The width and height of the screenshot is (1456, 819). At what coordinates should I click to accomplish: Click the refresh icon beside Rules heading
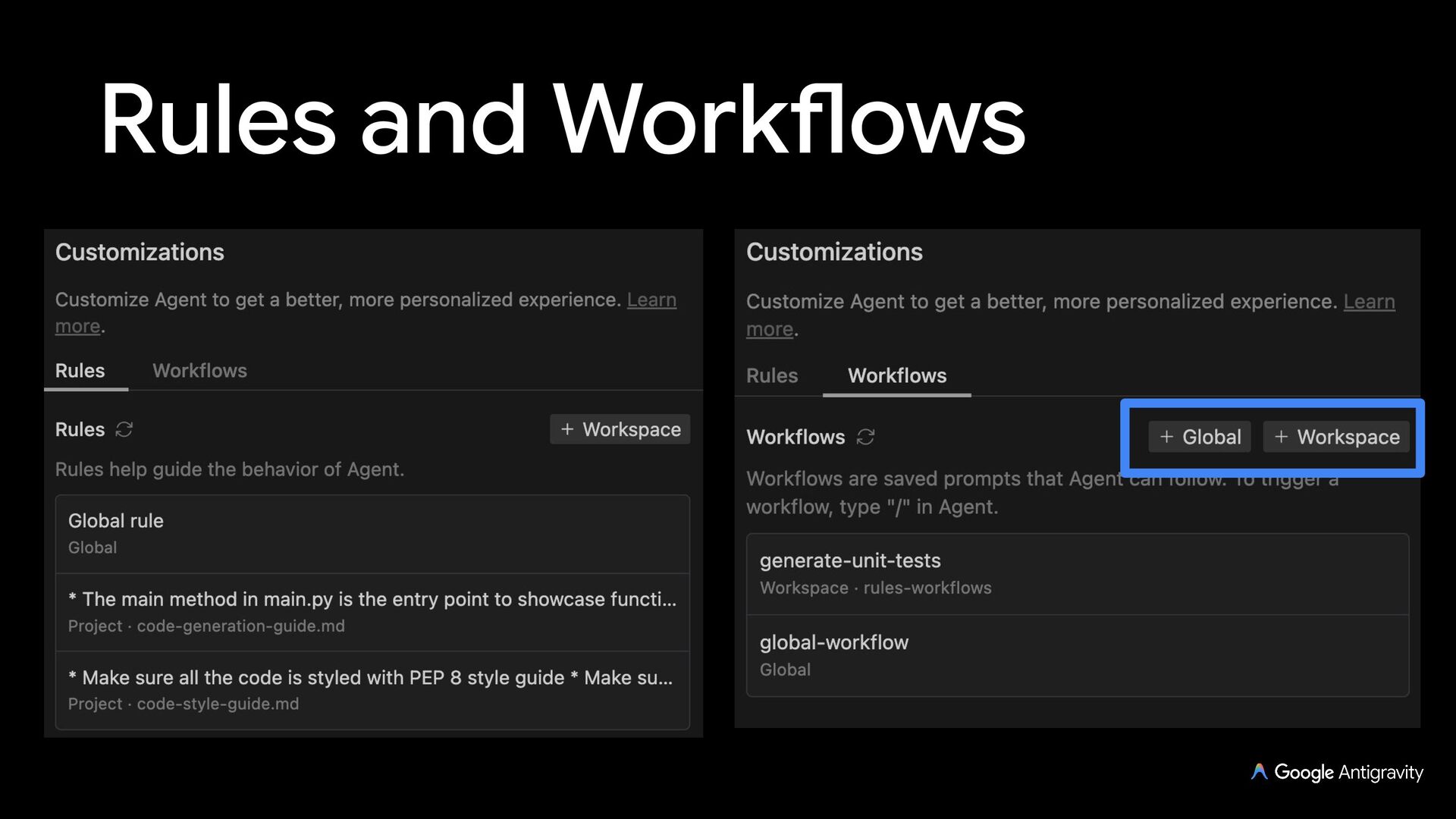pos(124,430)
